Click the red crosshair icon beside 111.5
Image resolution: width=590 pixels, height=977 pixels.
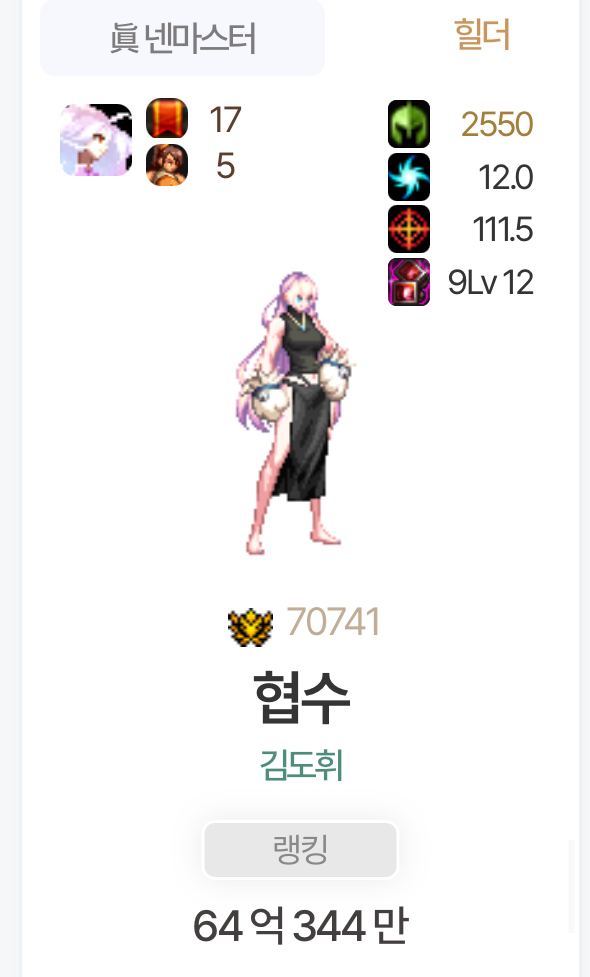tap(409, 229)
